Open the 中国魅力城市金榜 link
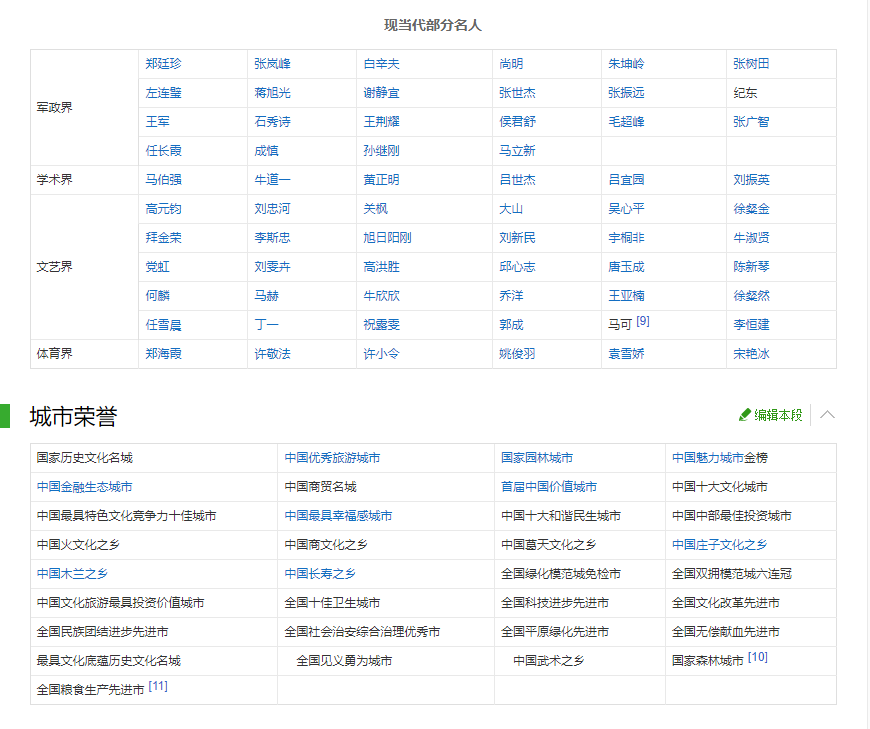Image resolution: width=870 pixels, height=729 pixels. (x=720, y=458)
